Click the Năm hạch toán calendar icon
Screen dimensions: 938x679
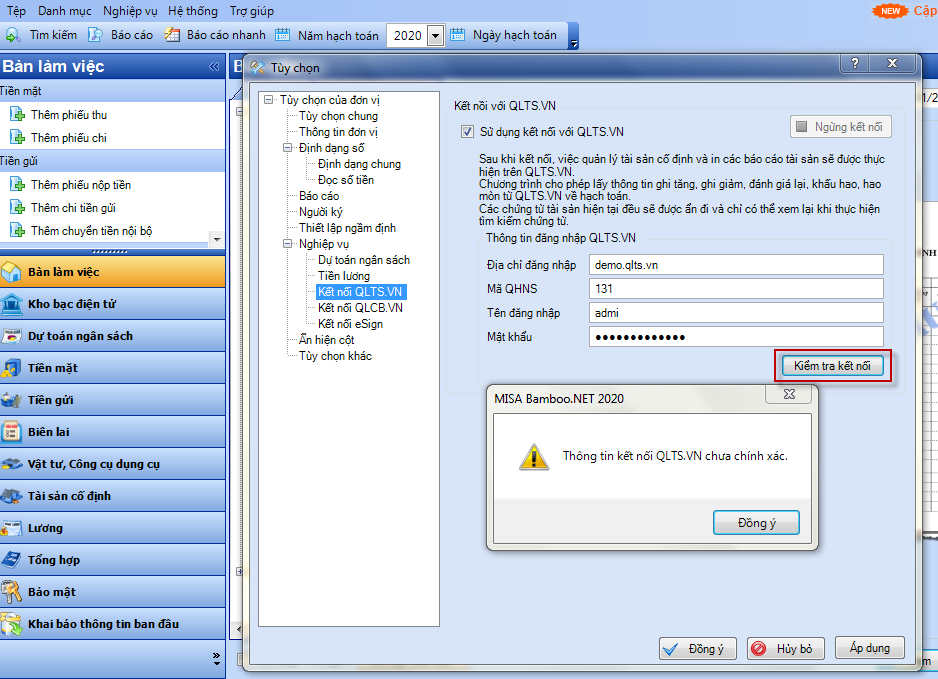[282, 35]
